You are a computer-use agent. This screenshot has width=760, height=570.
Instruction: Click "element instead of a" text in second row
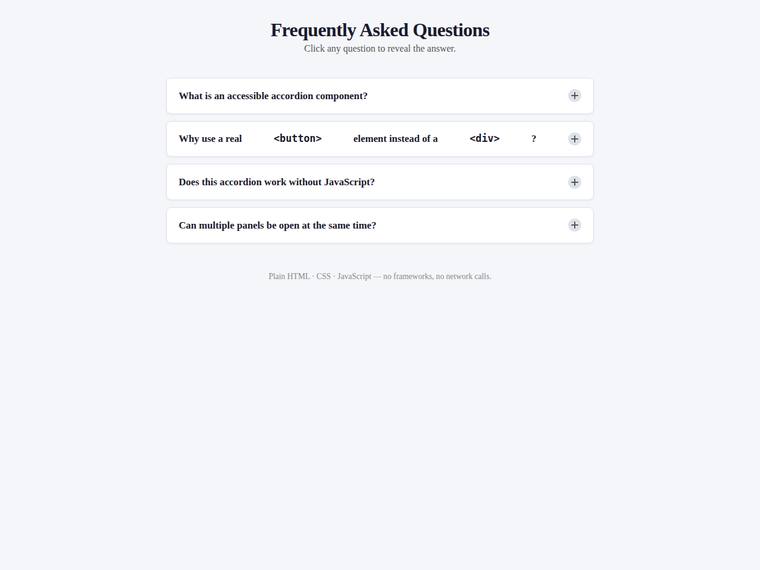pos(396,139)
